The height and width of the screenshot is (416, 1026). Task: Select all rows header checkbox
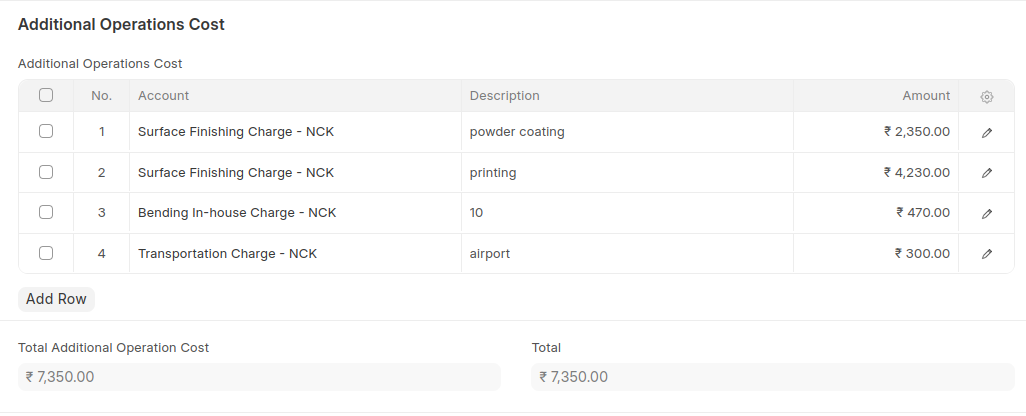point(46,96)
